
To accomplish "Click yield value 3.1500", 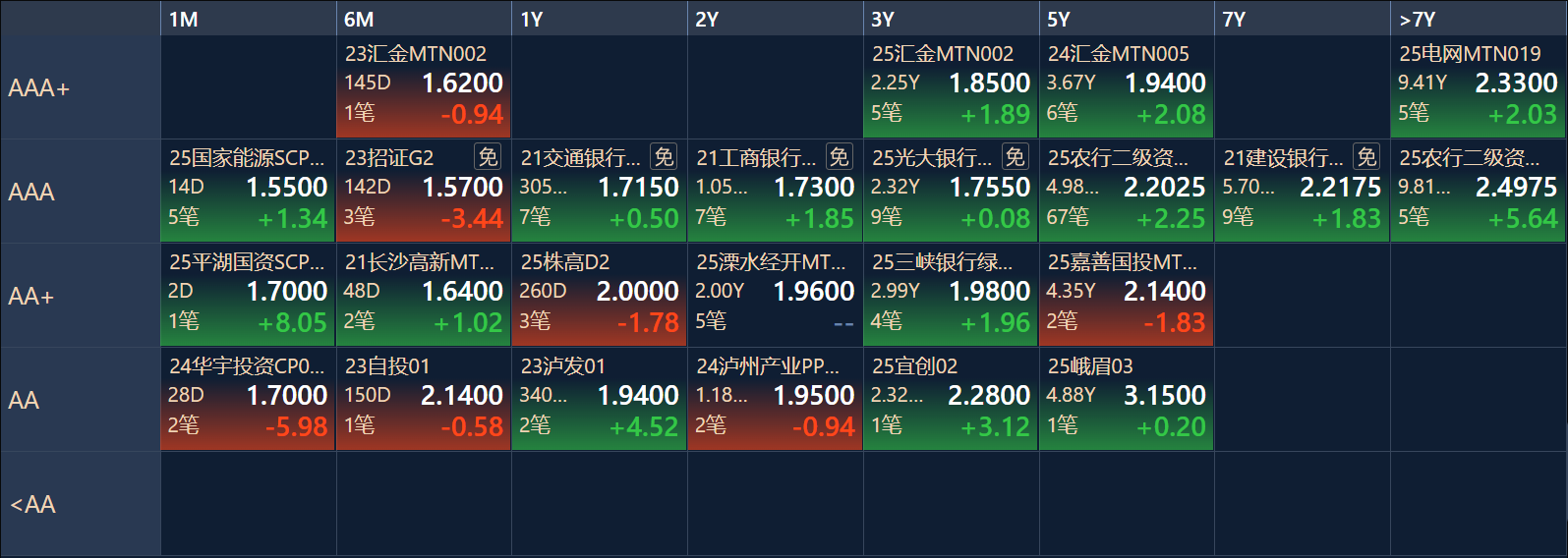I will pos(1165,396).
